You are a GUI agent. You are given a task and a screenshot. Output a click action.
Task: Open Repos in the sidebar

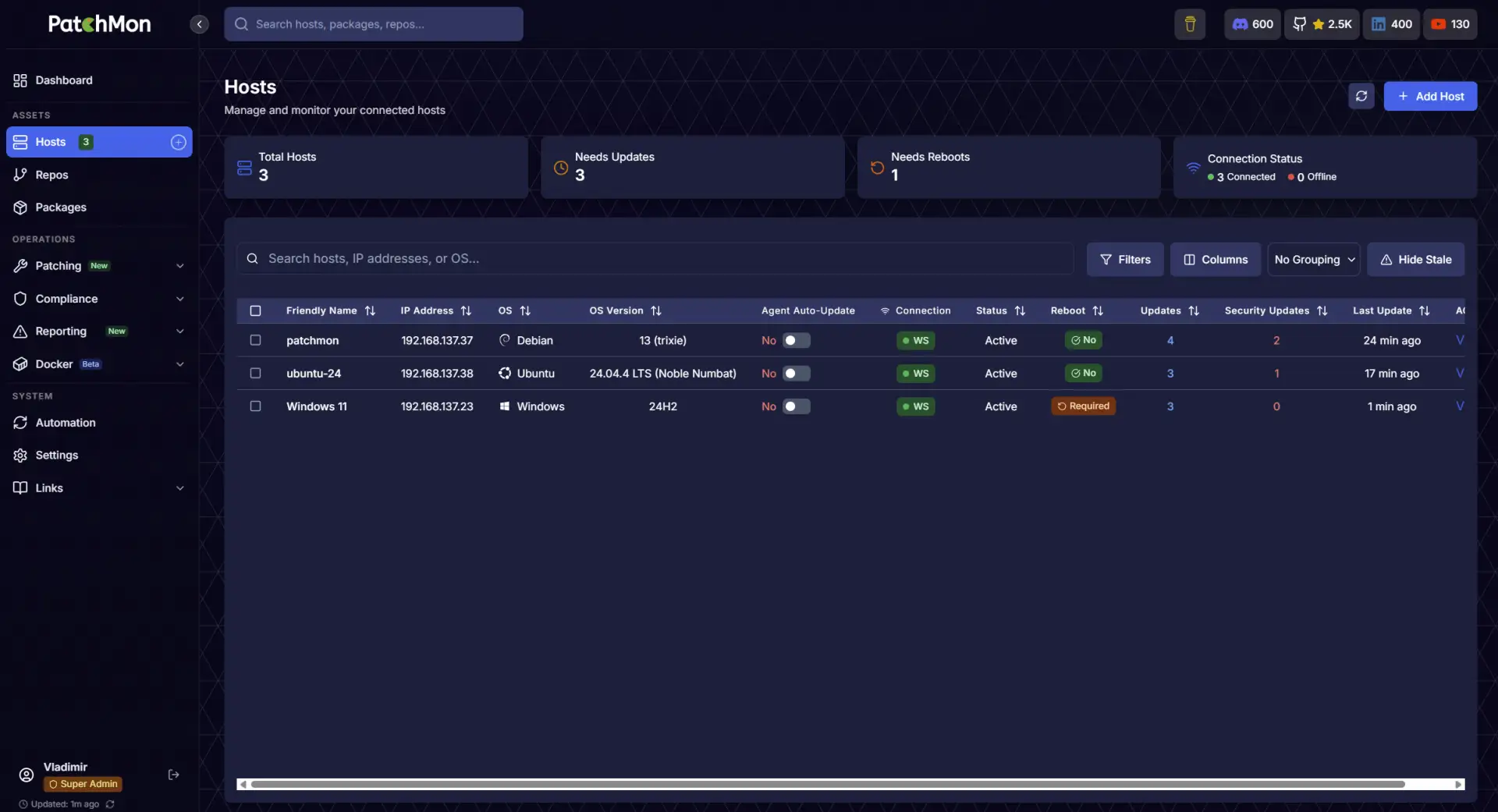(x=99, y=175)
